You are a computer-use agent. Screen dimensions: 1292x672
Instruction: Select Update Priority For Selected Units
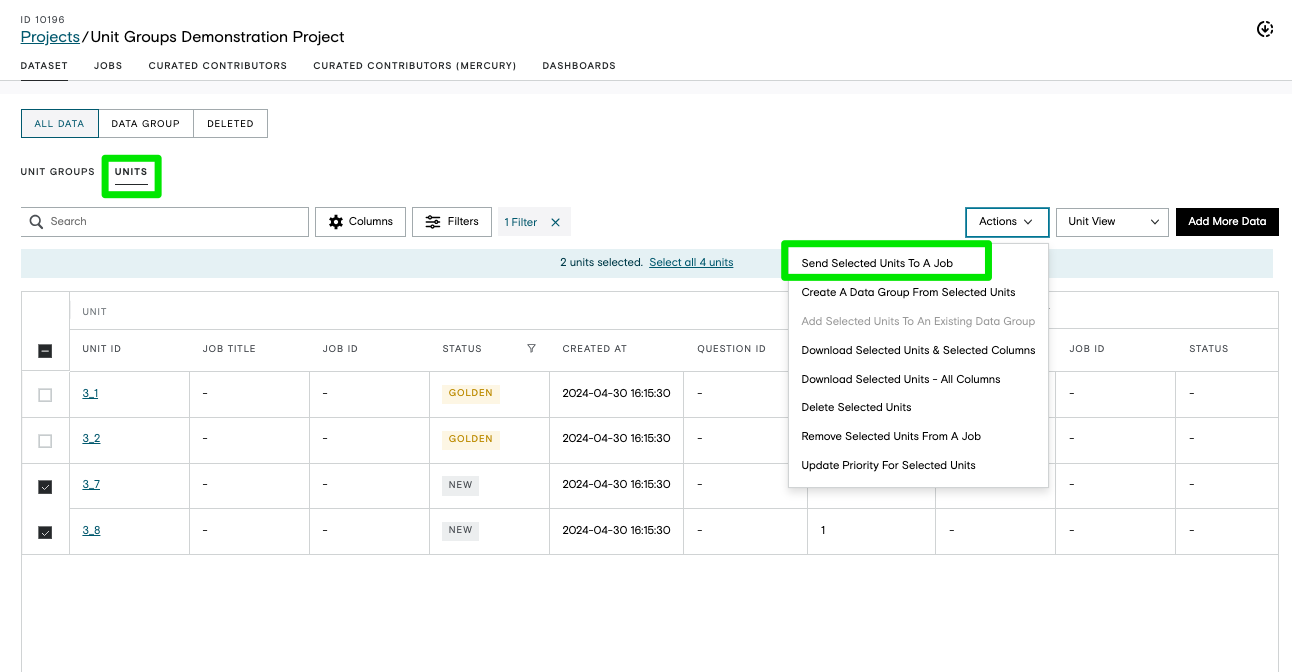[x=888, y=465]
